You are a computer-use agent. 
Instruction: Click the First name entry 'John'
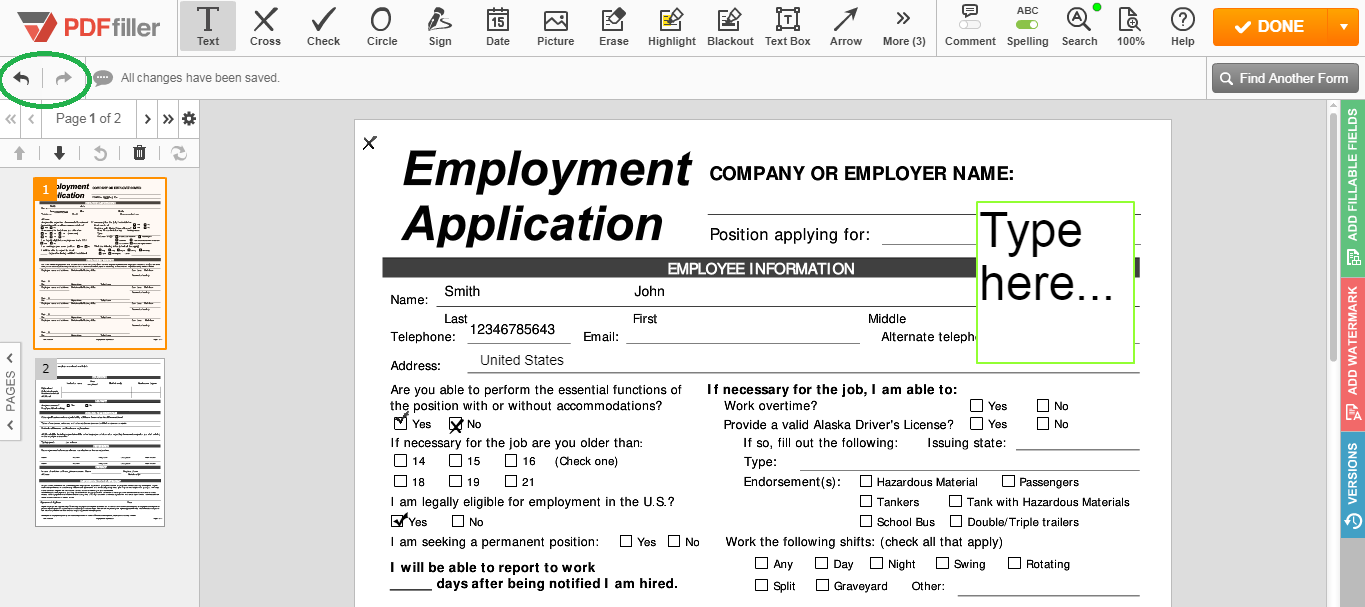[x=649, y=292]
